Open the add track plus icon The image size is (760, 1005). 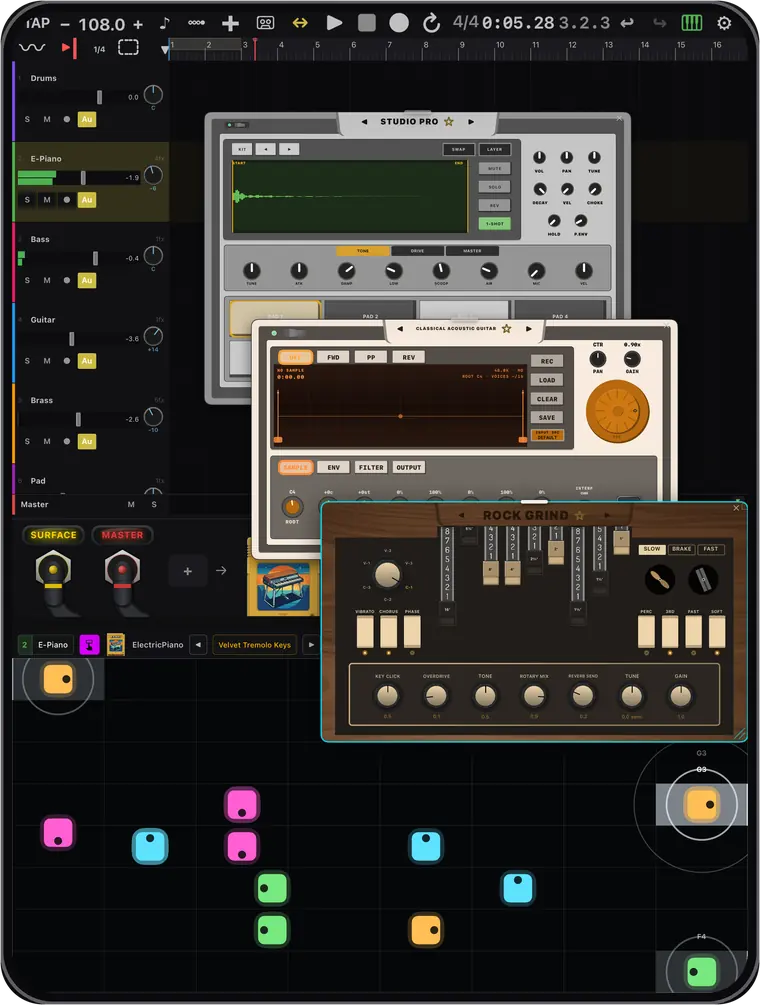coord(230,24)
